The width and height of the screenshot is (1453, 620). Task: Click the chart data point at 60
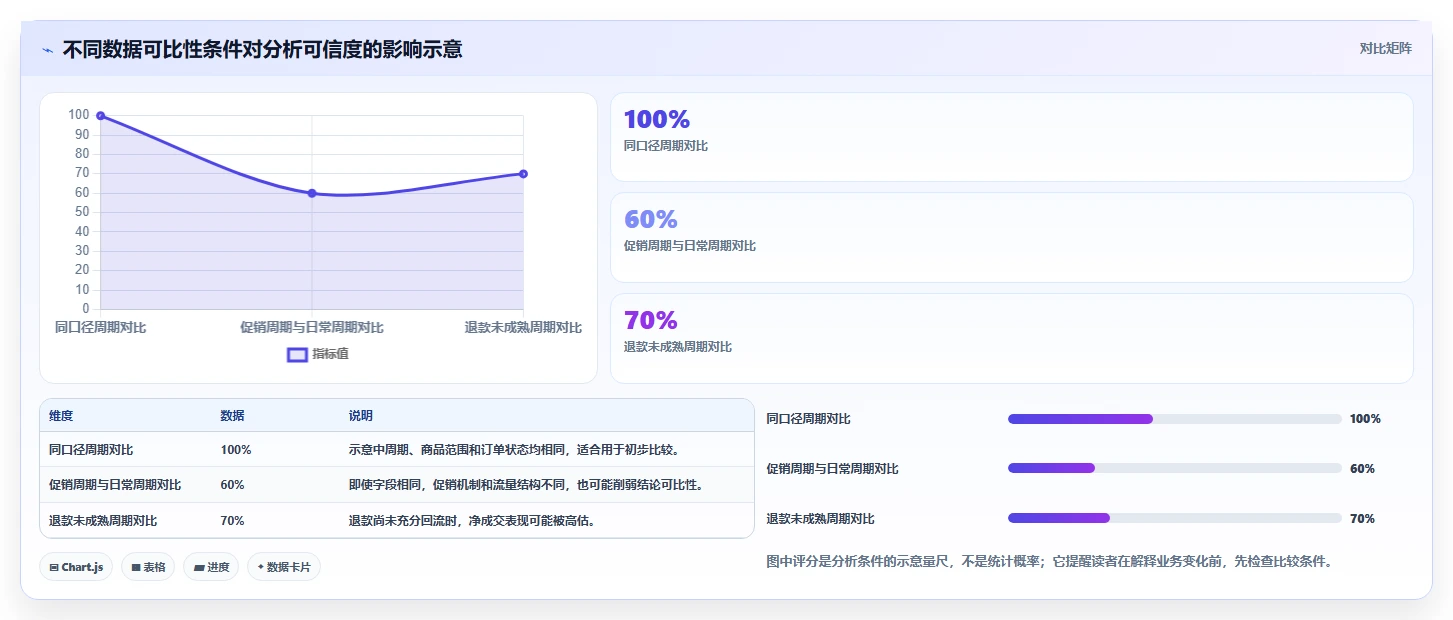tap(312, 193)
